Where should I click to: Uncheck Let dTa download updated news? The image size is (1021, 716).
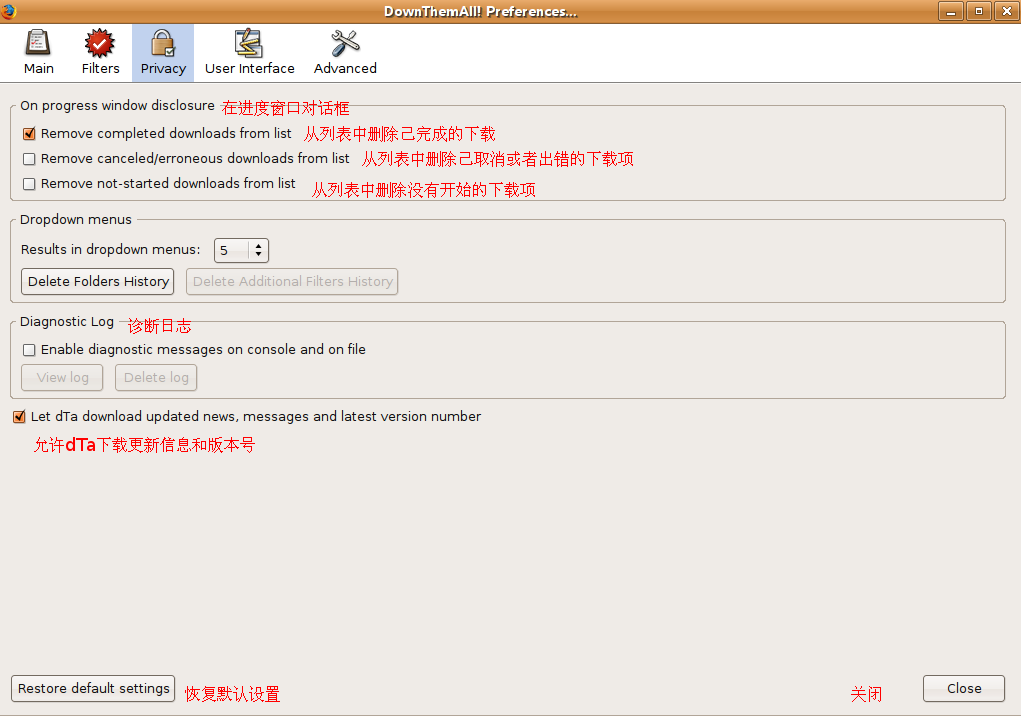click(19, 417)
